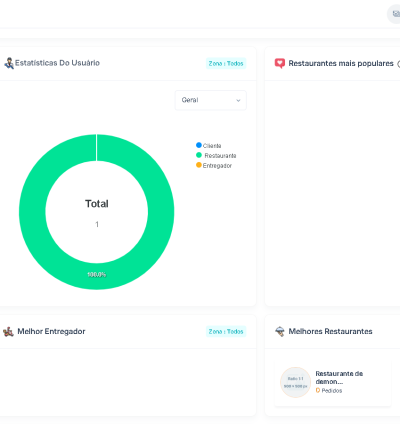The width and height of the screenshot is (400, 424).
Task: Click the Estatísticas Do Usuário heading
Action: (57, 63)
